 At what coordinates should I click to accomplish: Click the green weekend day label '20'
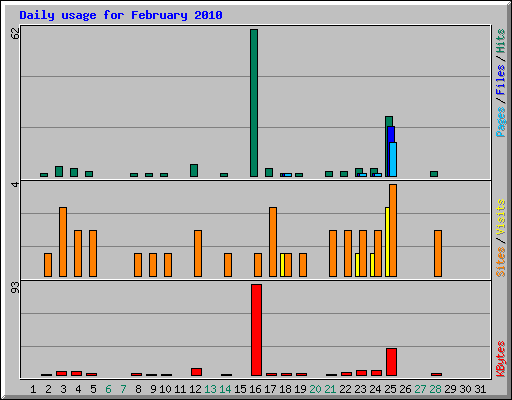click(x=315, y=389)
